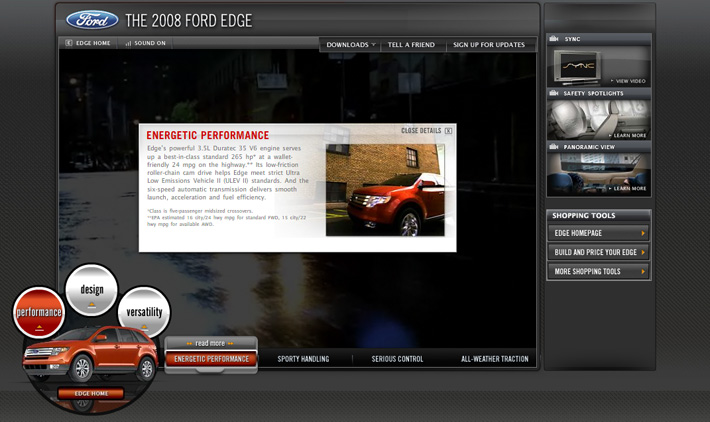Image resolution: width=710 pixels, height=422 pixels.
Task: Click View Video under Sync
Action: [x=628, y=81]
